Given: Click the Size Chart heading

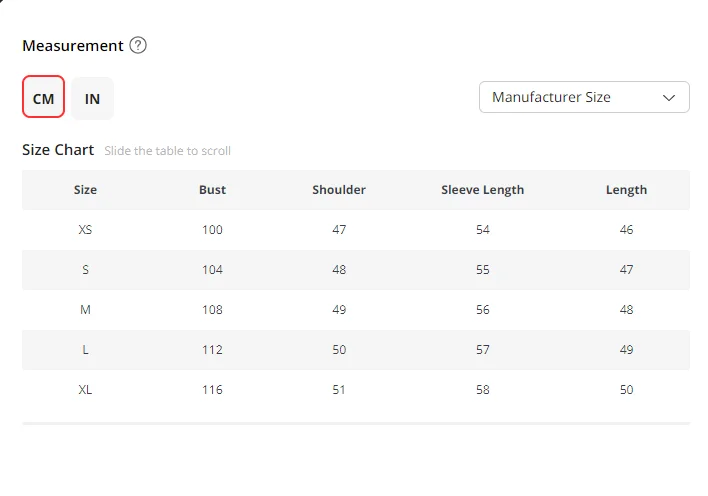Looking at the screenshot, I should pyautogui.click(x=58, y=150).
